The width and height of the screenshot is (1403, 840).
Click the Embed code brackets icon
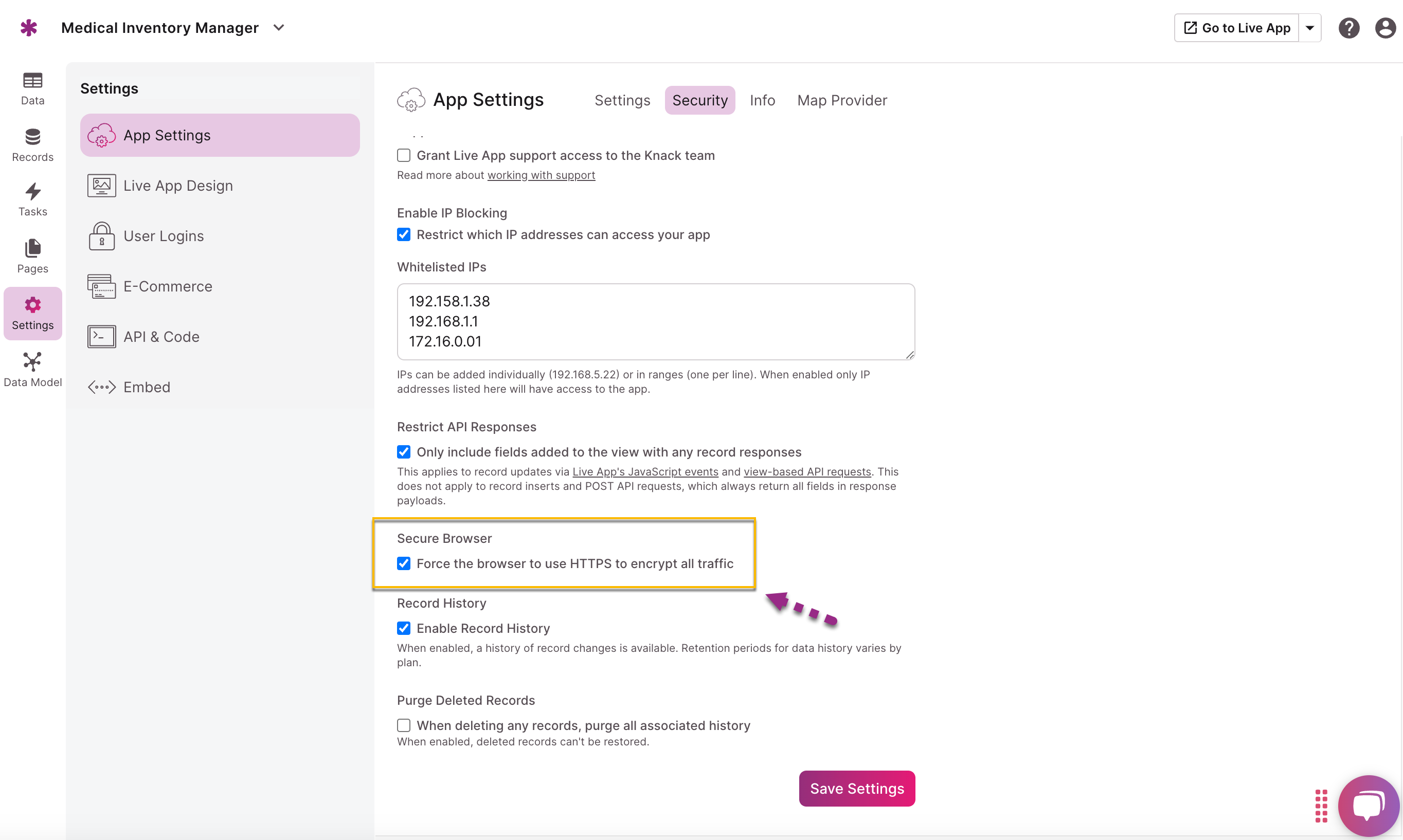pyautogui.click(x=101, y=387)
